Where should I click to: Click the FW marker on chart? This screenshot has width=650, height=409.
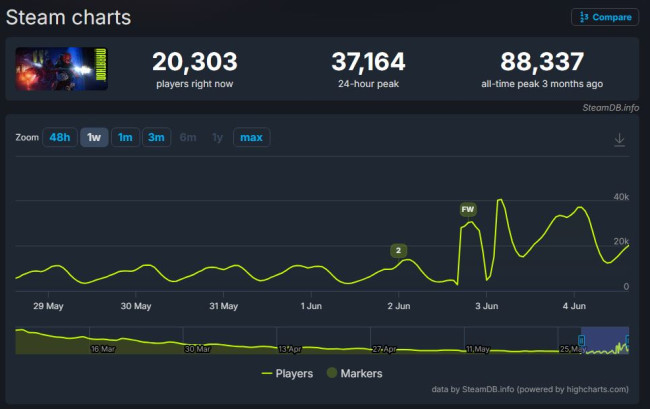coord(468,209)
